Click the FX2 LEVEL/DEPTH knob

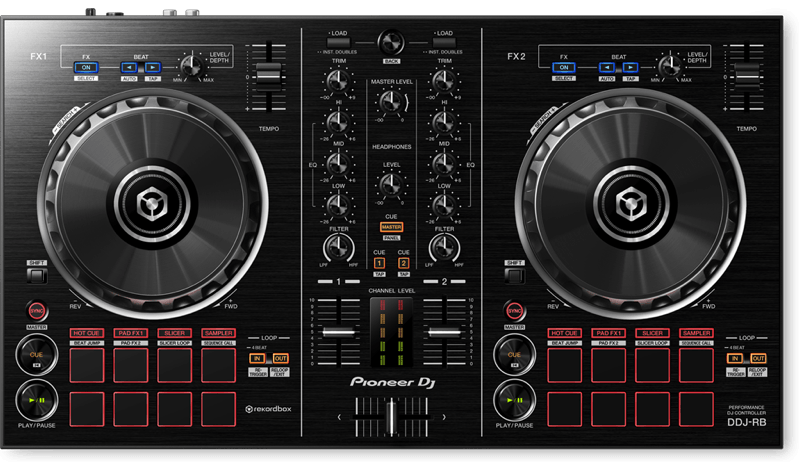tap(669, 65)
